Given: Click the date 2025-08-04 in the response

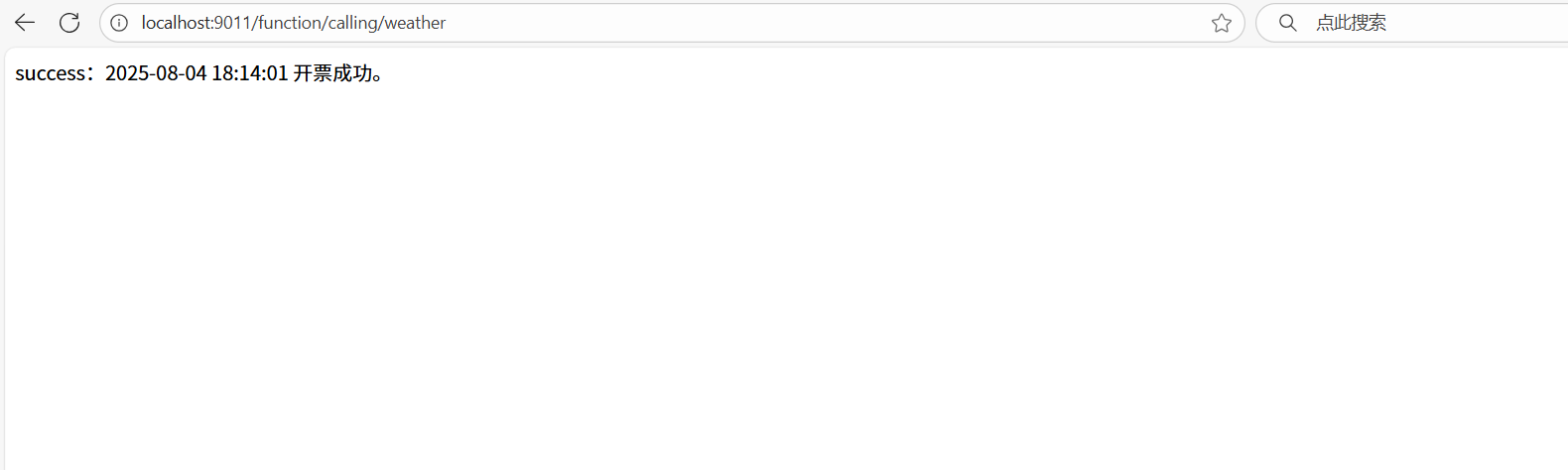Looking at the screenshot, I should (156, 73).
